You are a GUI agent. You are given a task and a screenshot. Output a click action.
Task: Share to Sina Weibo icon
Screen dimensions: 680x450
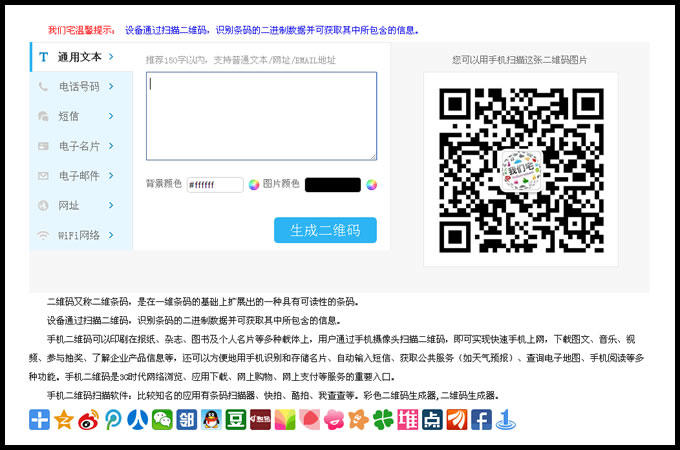coord(88,420)
